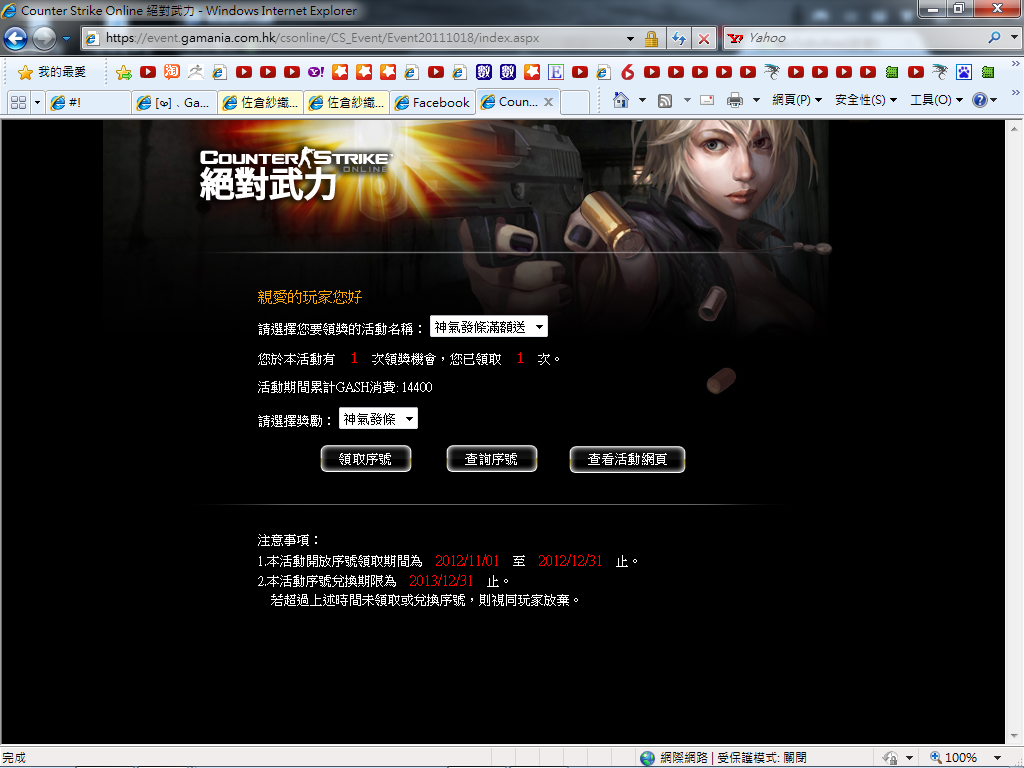Switch to the #! tab
The width and height of the screenshot is (1024, 768).
[88, 103]
